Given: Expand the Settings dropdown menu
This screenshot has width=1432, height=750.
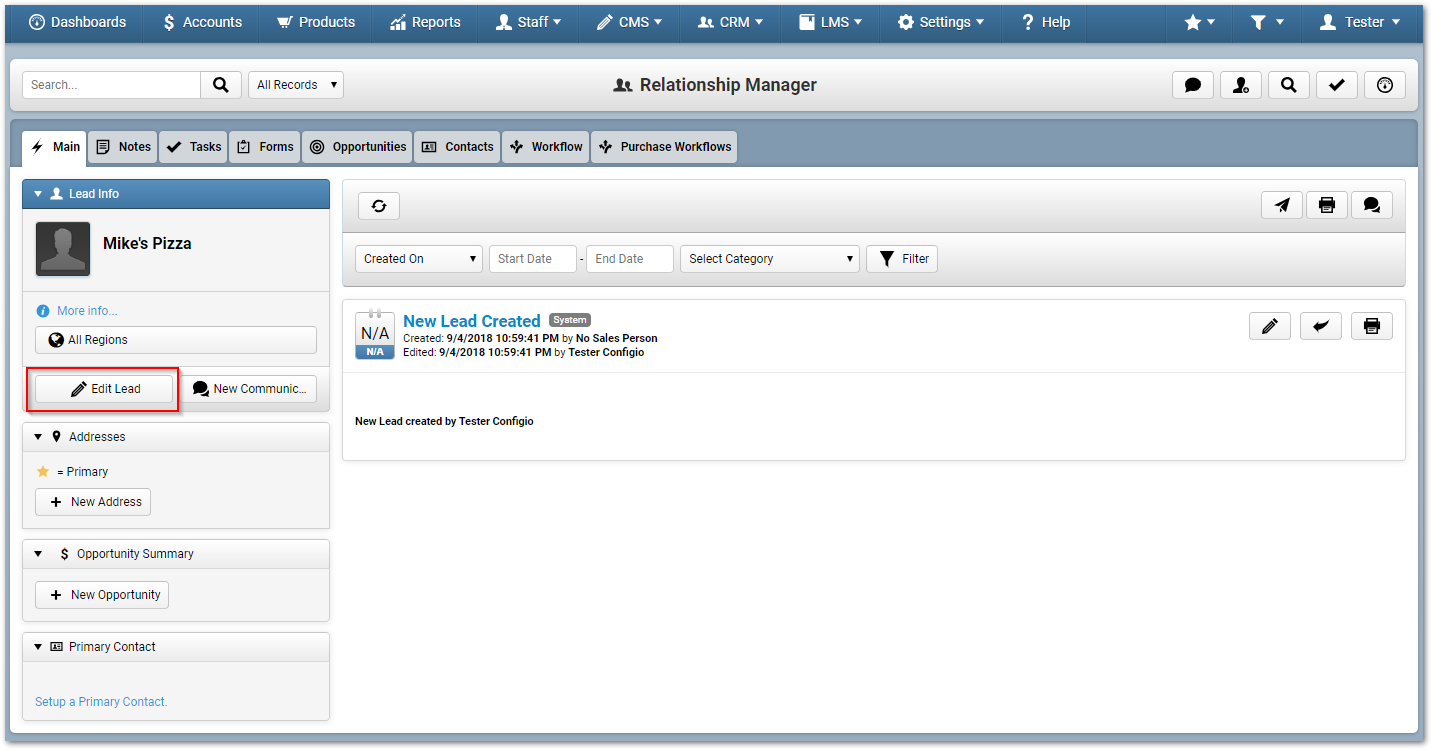Looking at the screenshot, I should 940,22.
